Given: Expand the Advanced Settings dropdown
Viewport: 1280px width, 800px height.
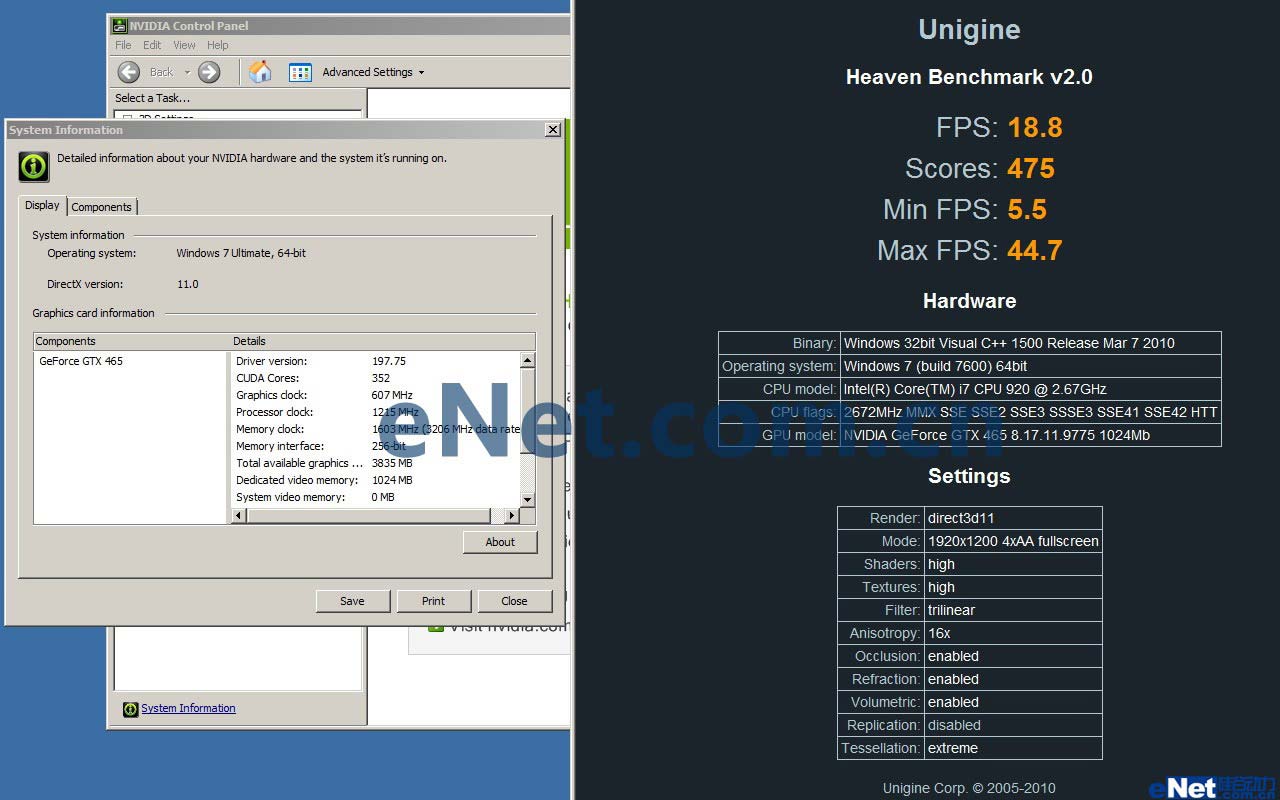Looking at the screenshot, I should coord(421,73).
